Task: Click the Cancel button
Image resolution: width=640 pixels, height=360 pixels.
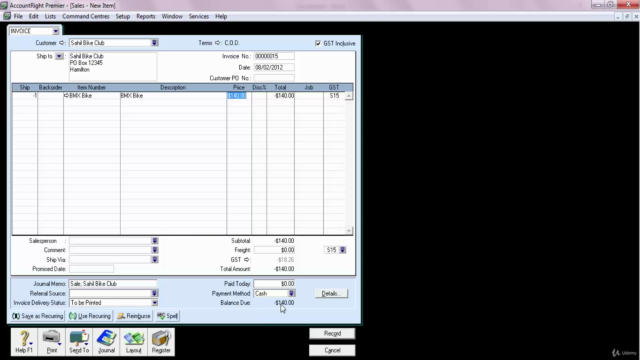Action: click(332, 350)
